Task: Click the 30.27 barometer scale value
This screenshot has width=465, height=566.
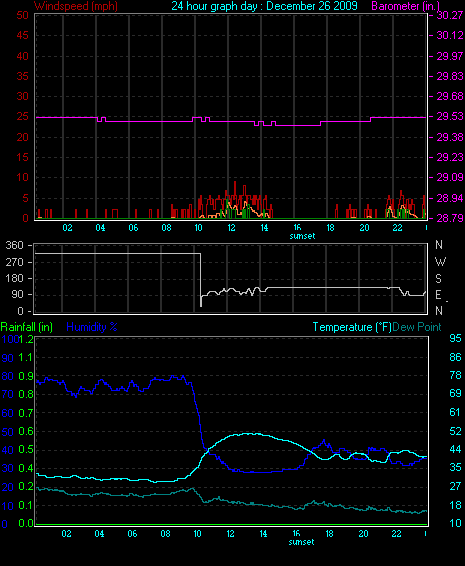Action: [449, 15]
